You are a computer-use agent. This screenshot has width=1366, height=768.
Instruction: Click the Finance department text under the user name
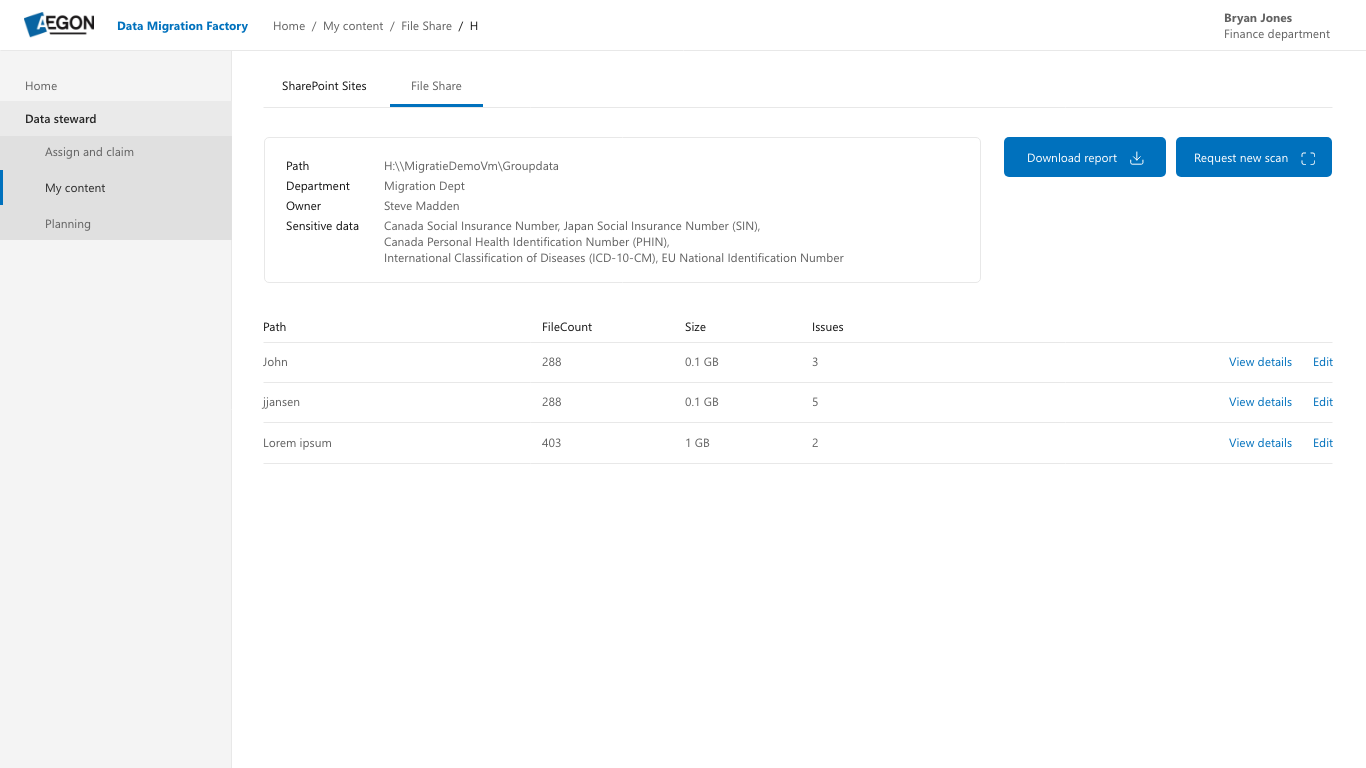coord(1277,34)
